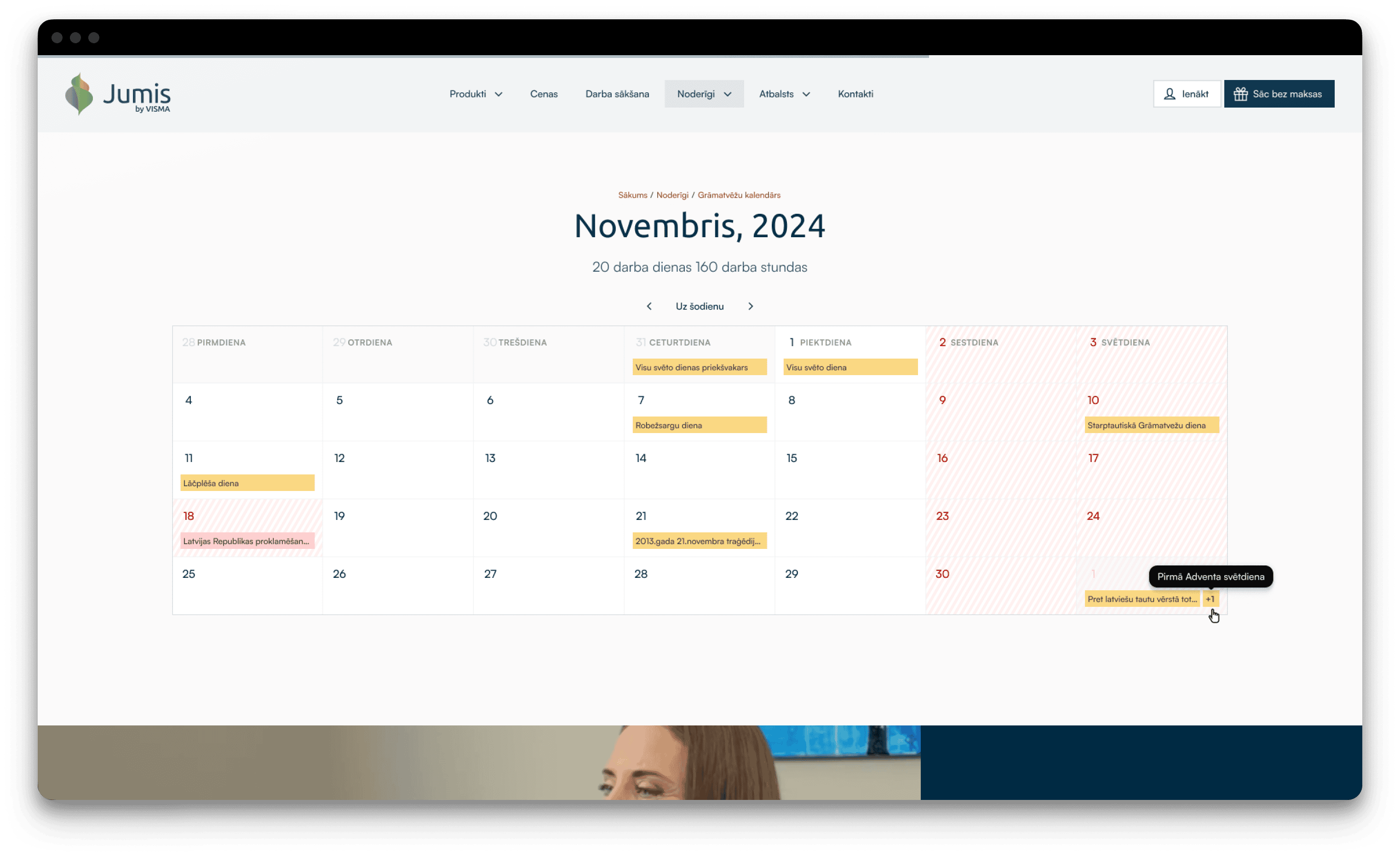Image resolution: width=1400 pixels, height=856 pixels.
Task: Open the Pret latviešu tautu vērstā event
Action: tap(1142, 599)
